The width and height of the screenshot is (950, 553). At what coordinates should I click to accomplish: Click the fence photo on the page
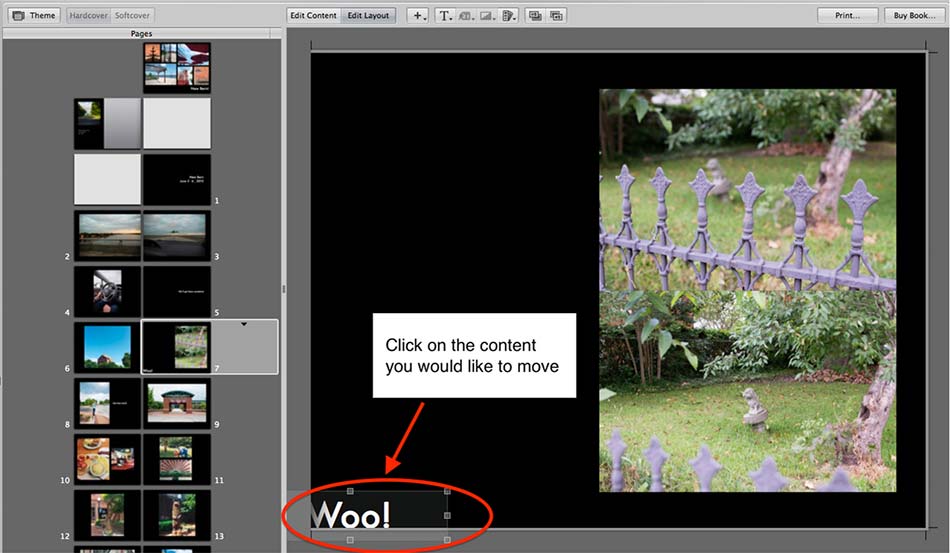pyautogui.click(x=747, y=290)
